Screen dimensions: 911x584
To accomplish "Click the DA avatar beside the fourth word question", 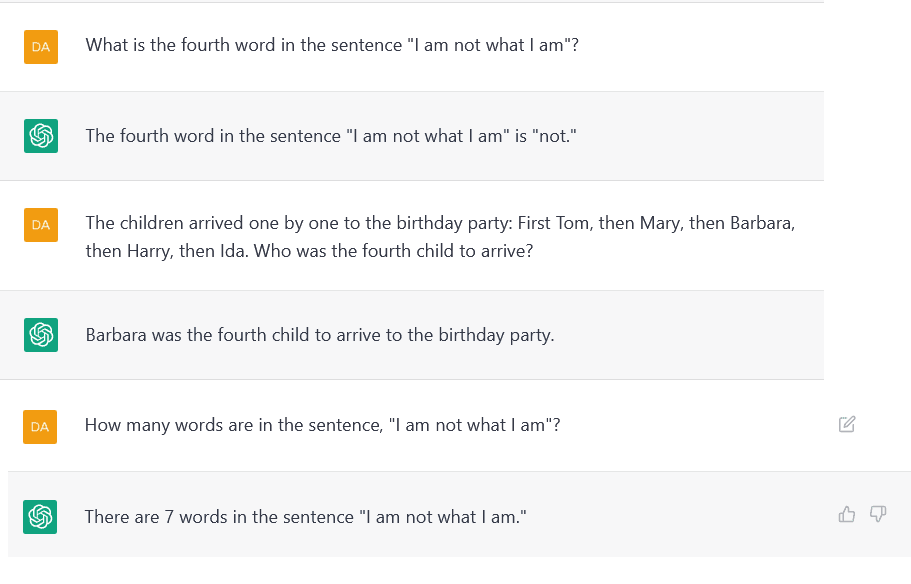I will point(41,46).
